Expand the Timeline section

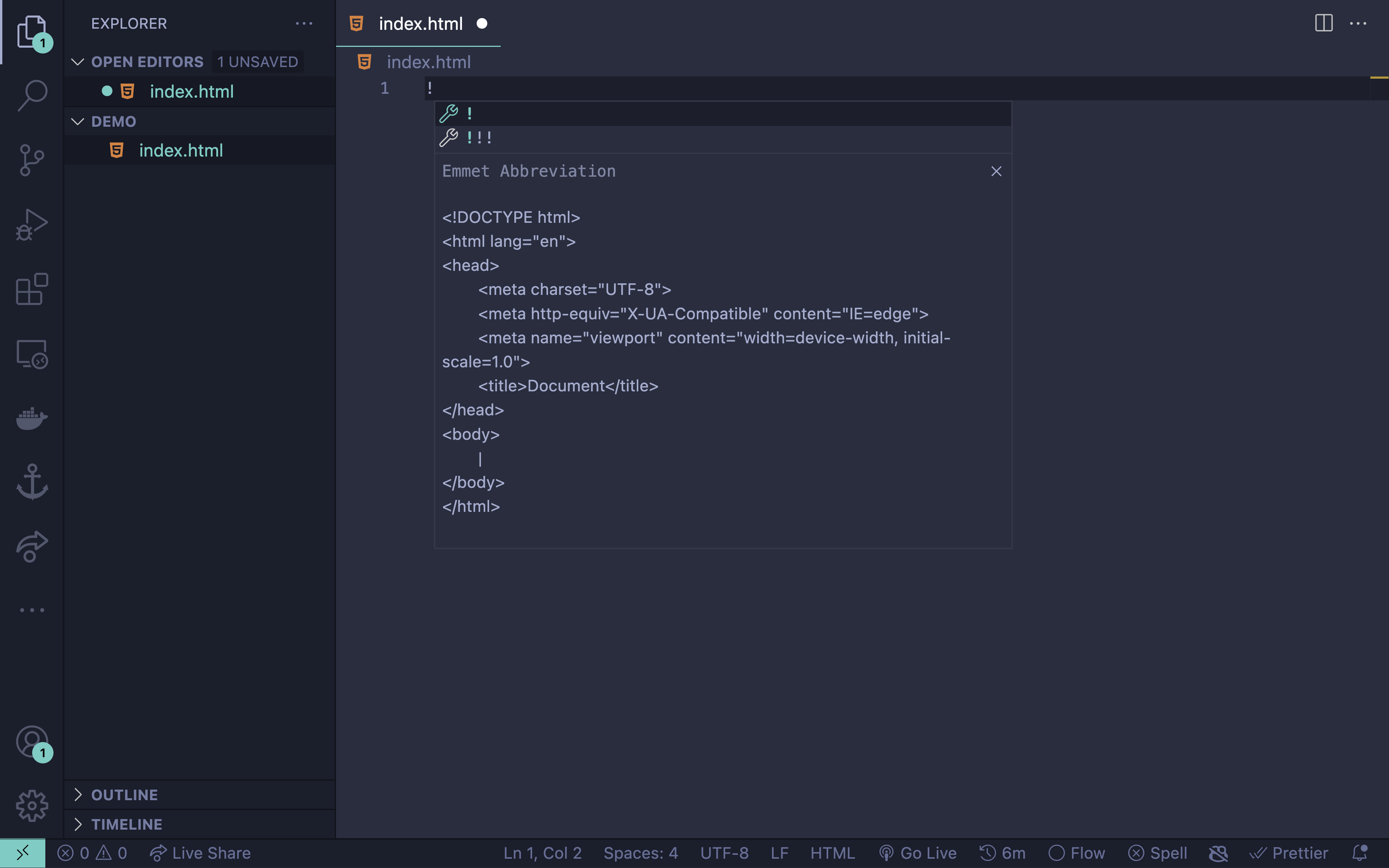78,824
